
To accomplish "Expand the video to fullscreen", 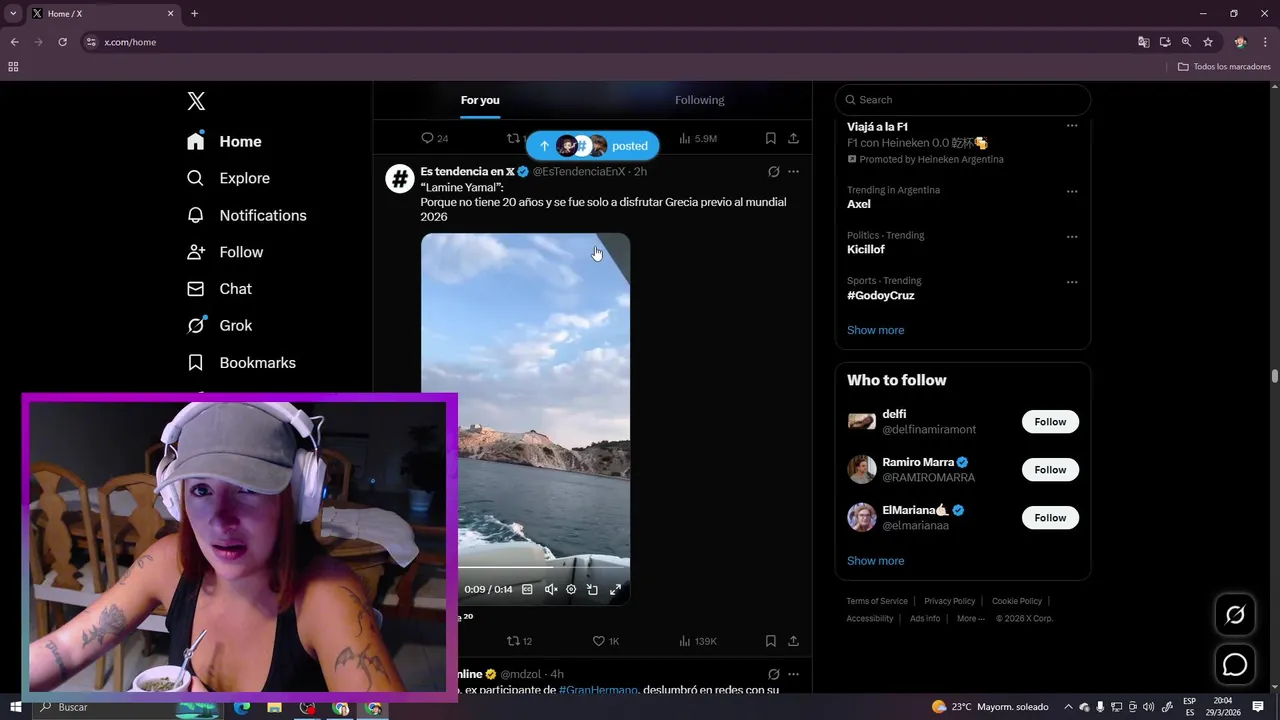I will click(615, 590).
